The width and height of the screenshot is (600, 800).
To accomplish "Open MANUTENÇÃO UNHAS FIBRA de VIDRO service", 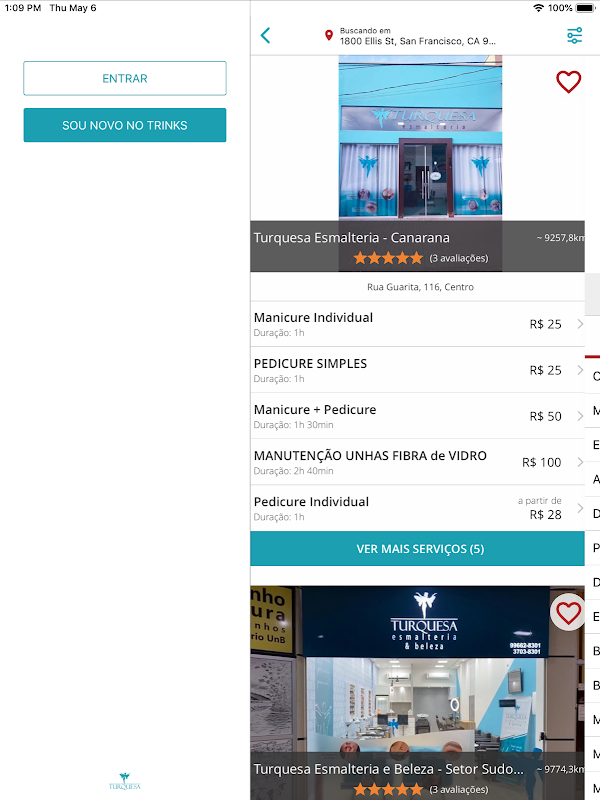I will pyautogui.click(x=417, y=462).
